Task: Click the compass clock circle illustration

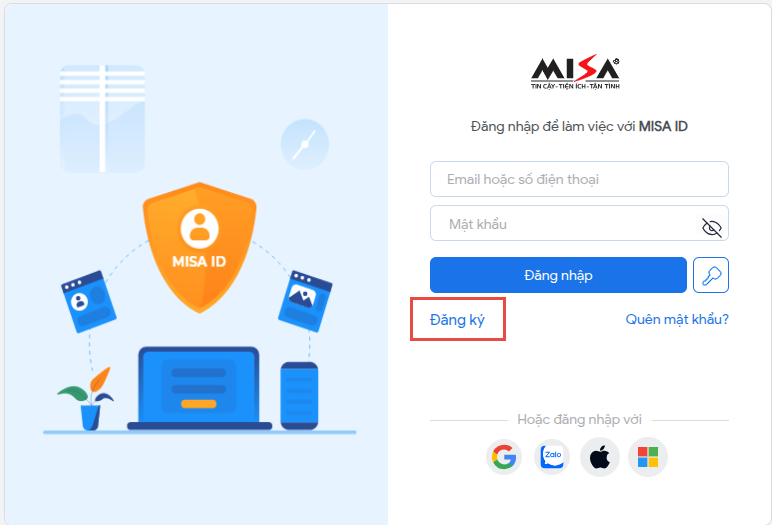Action: pos(305,144)
